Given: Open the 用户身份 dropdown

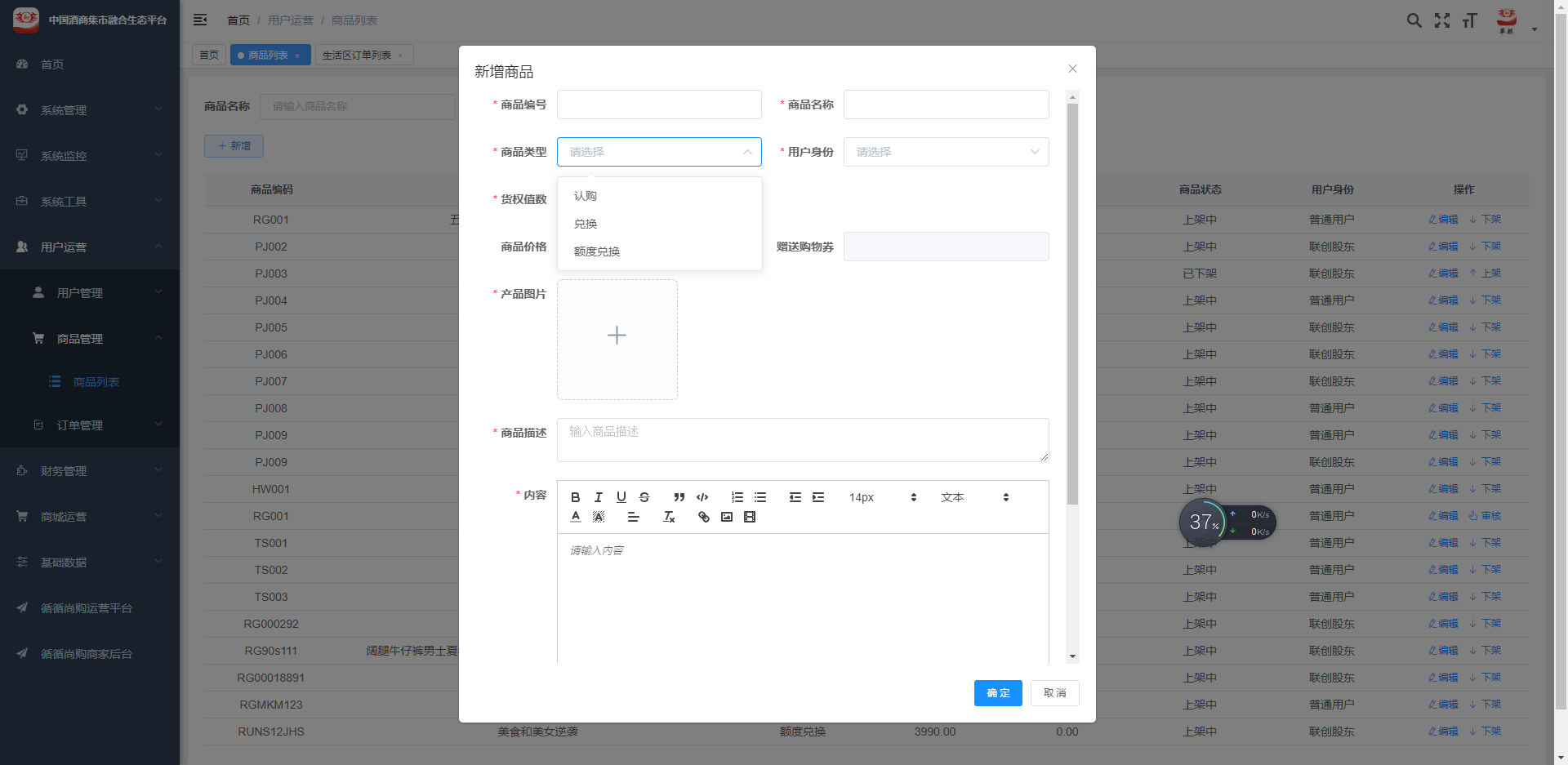Looking at the screenshot, I should tap(946, 152).
